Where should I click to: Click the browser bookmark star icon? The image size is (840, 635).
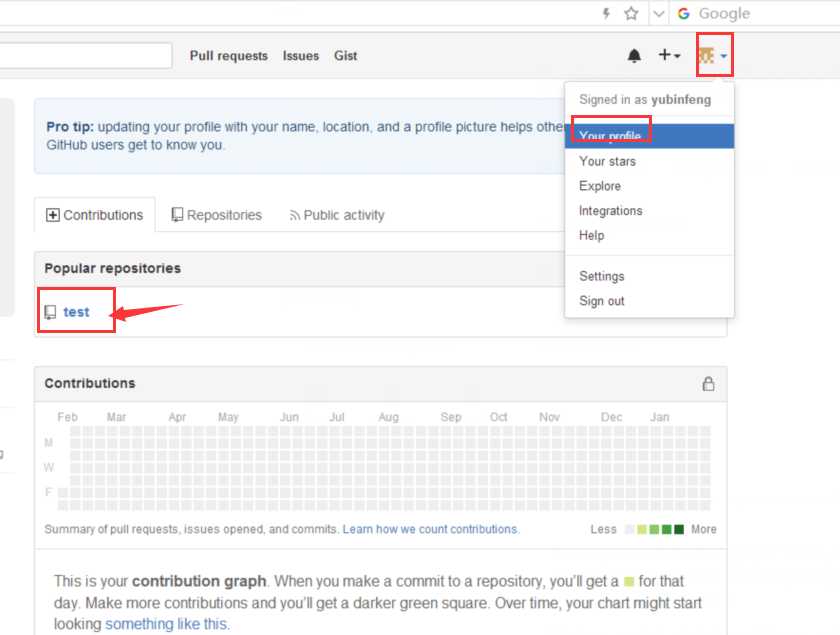pyautogui.click(x=632, y=13)
